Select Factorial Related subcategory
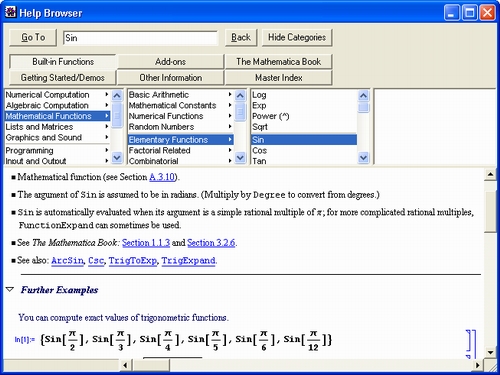This screenshot has height=375, width=500. pos(181,150)
